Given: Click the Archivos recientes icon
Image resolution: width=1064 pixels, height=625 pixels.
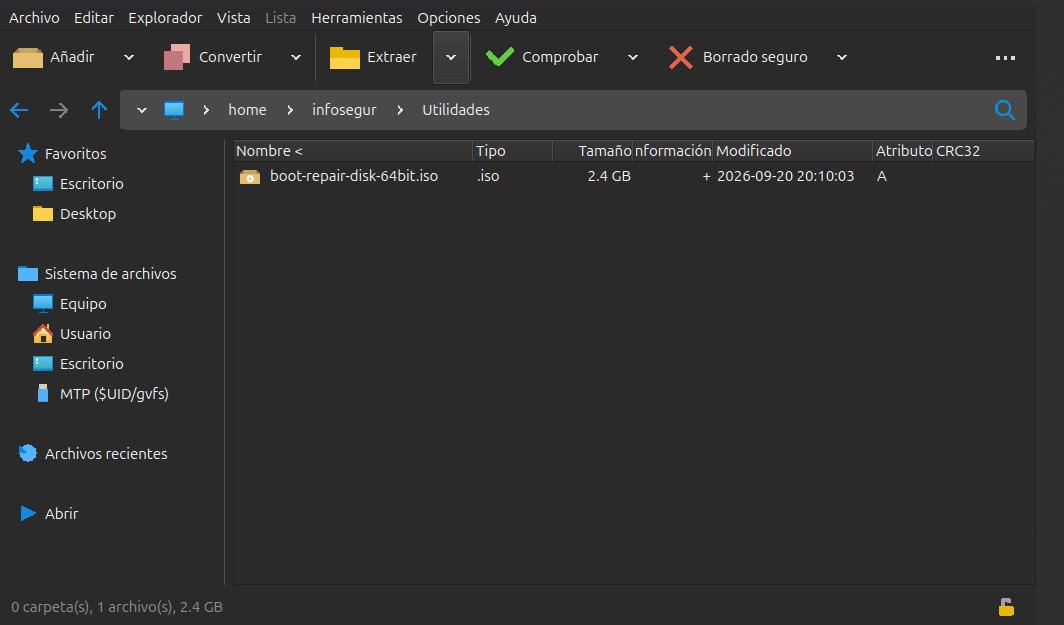Looking at the screenshot, I should click(28, 453).
